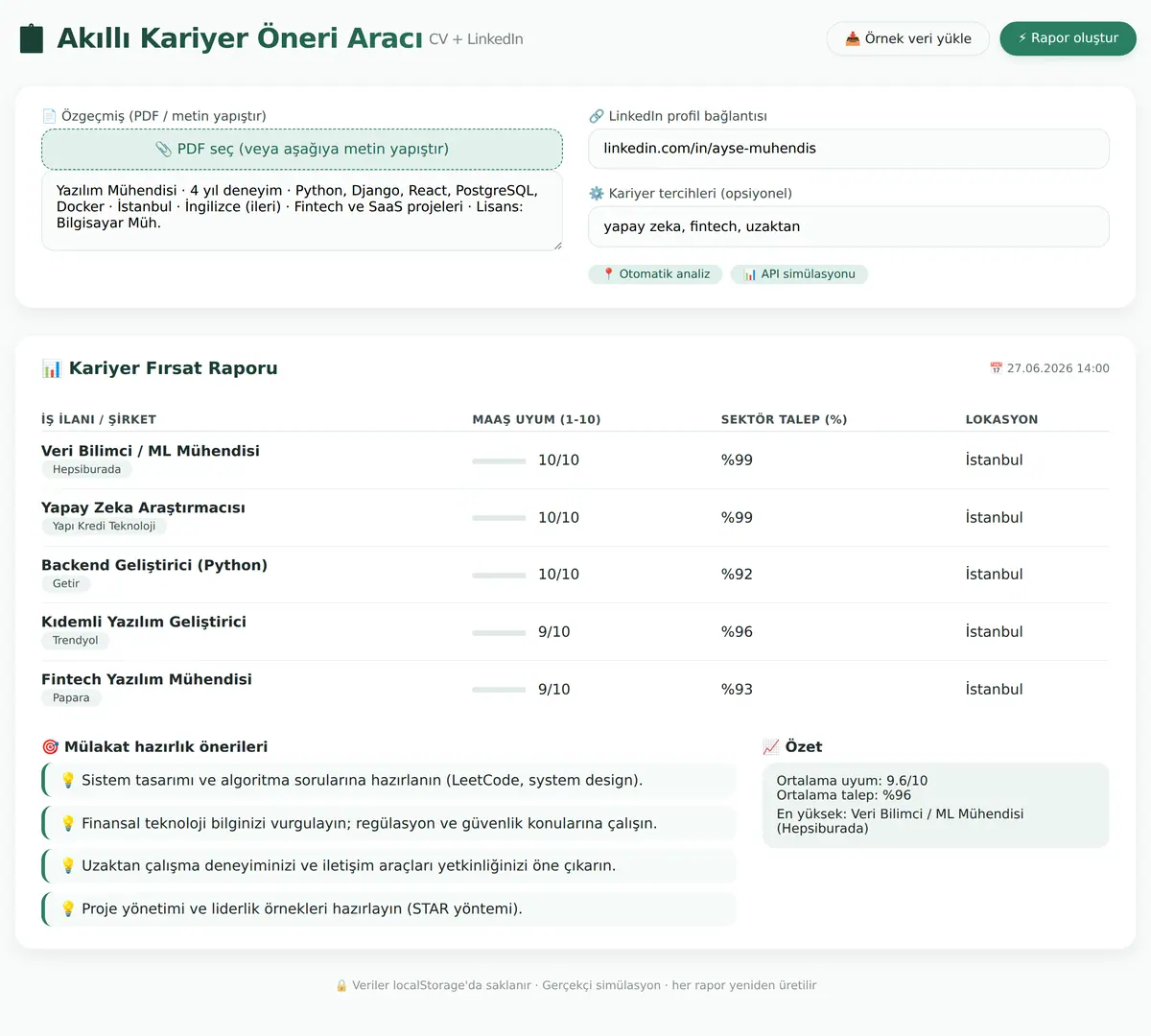The width and height of the screenshot is (1151, 1036).
Task: Click the SEKTÖR TALEP (%) column header
Action: 784,419
